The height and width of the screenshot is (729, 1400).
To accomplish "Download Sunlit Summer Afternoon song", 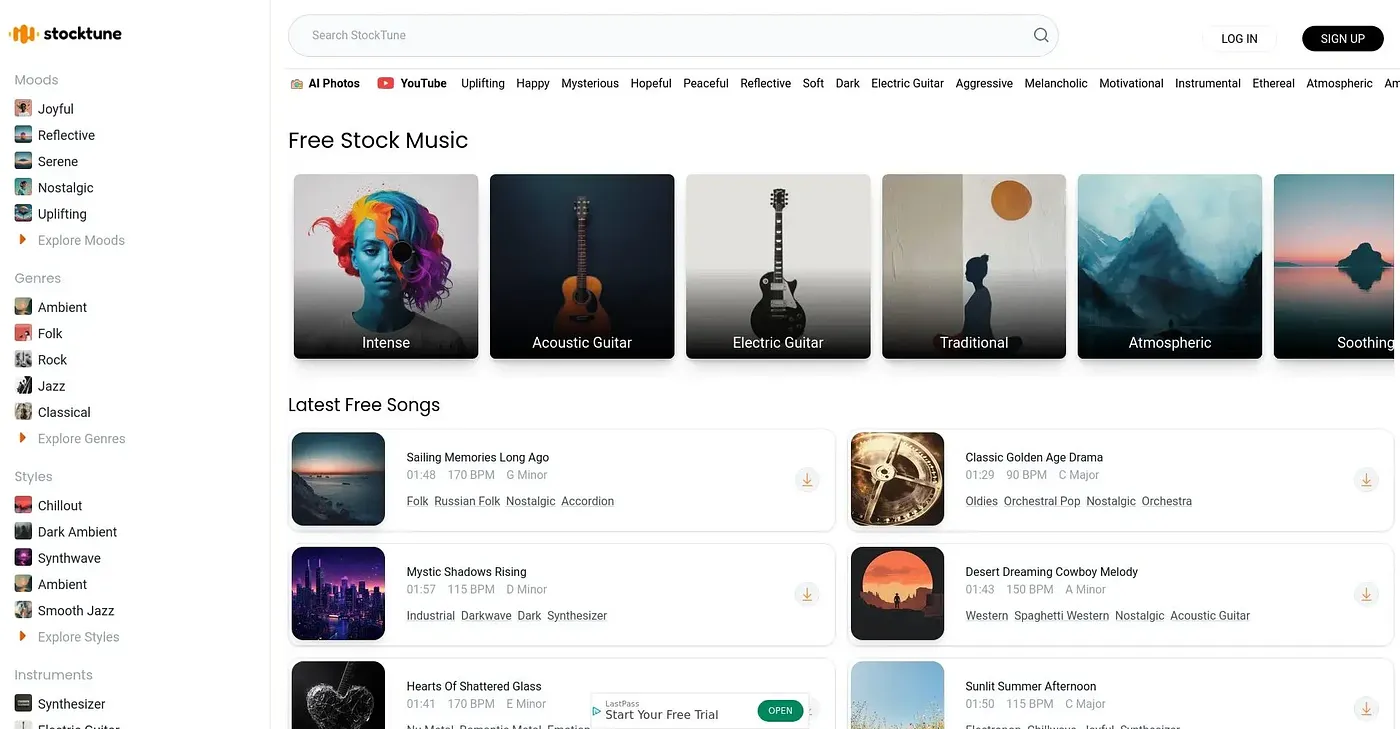I will (x=1366, y=709).
